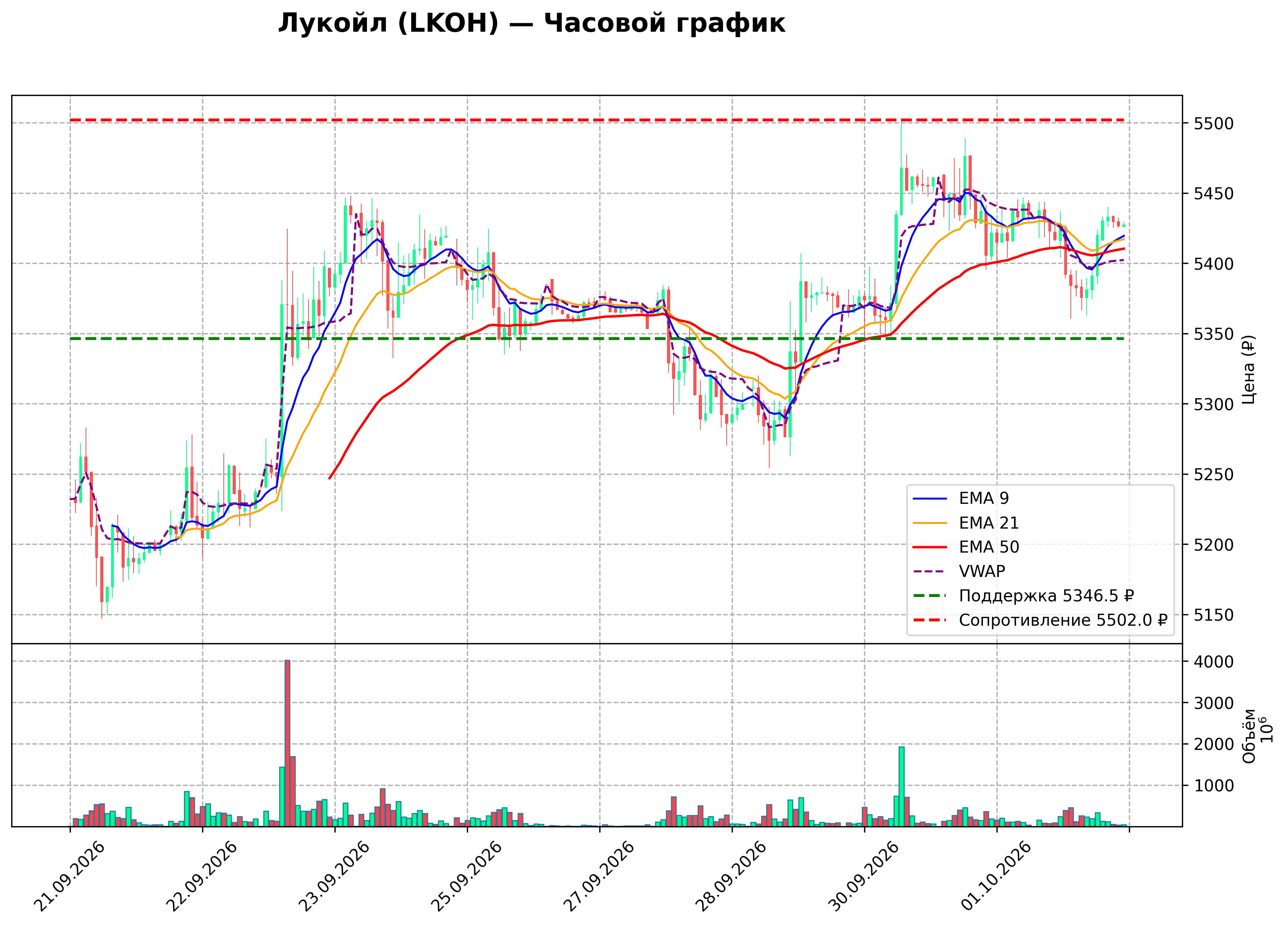Click the purple dashed VWAP legend sample

pyautogui.click(x=930, y=572)
